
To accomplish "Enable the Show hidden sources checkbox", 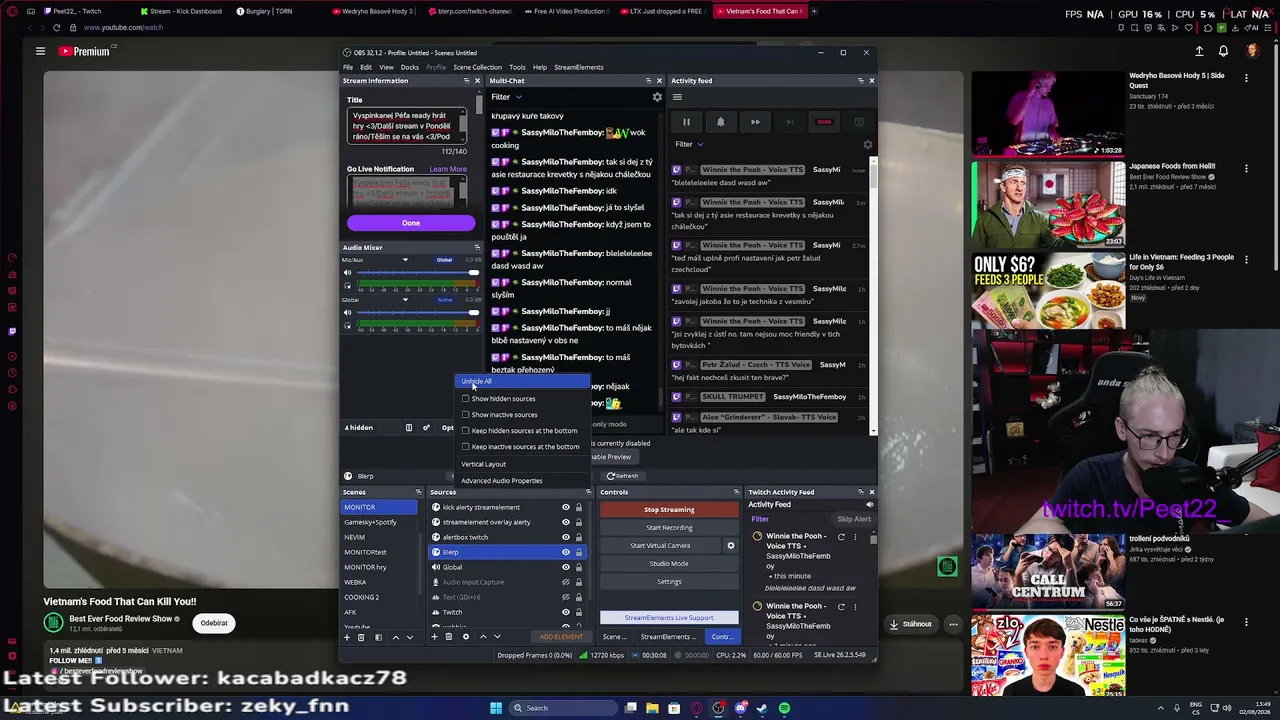I will [x=465, y=398].
